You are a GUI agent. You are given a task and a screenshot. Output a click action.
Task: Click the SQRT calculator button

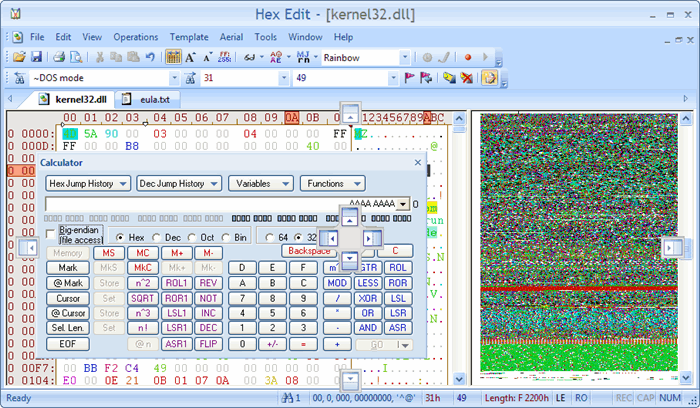(x=143, y=298)
